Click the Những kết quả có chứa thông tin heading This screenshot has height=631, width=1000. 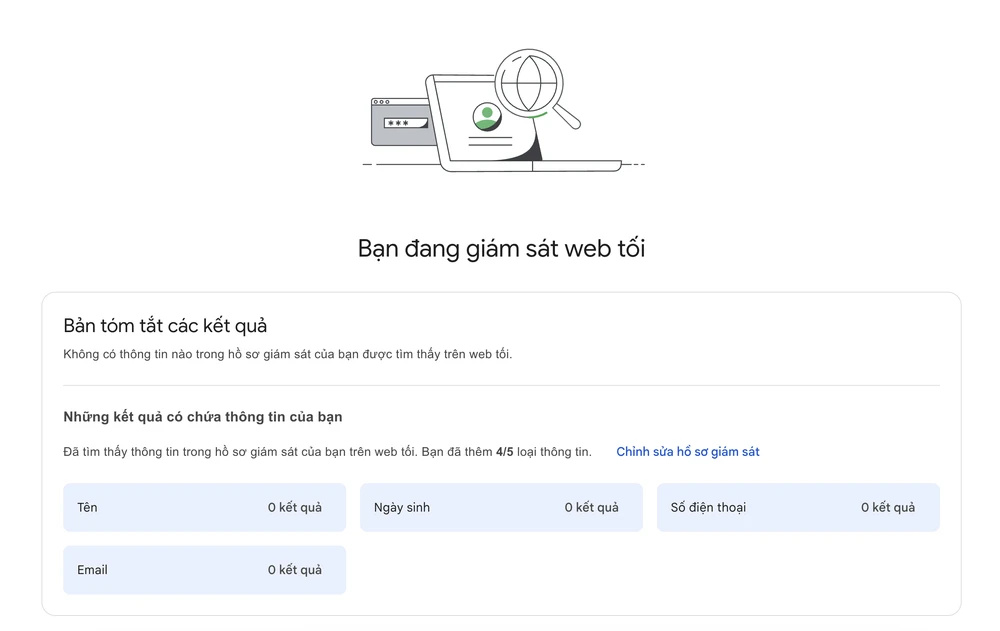coord(203,416)
